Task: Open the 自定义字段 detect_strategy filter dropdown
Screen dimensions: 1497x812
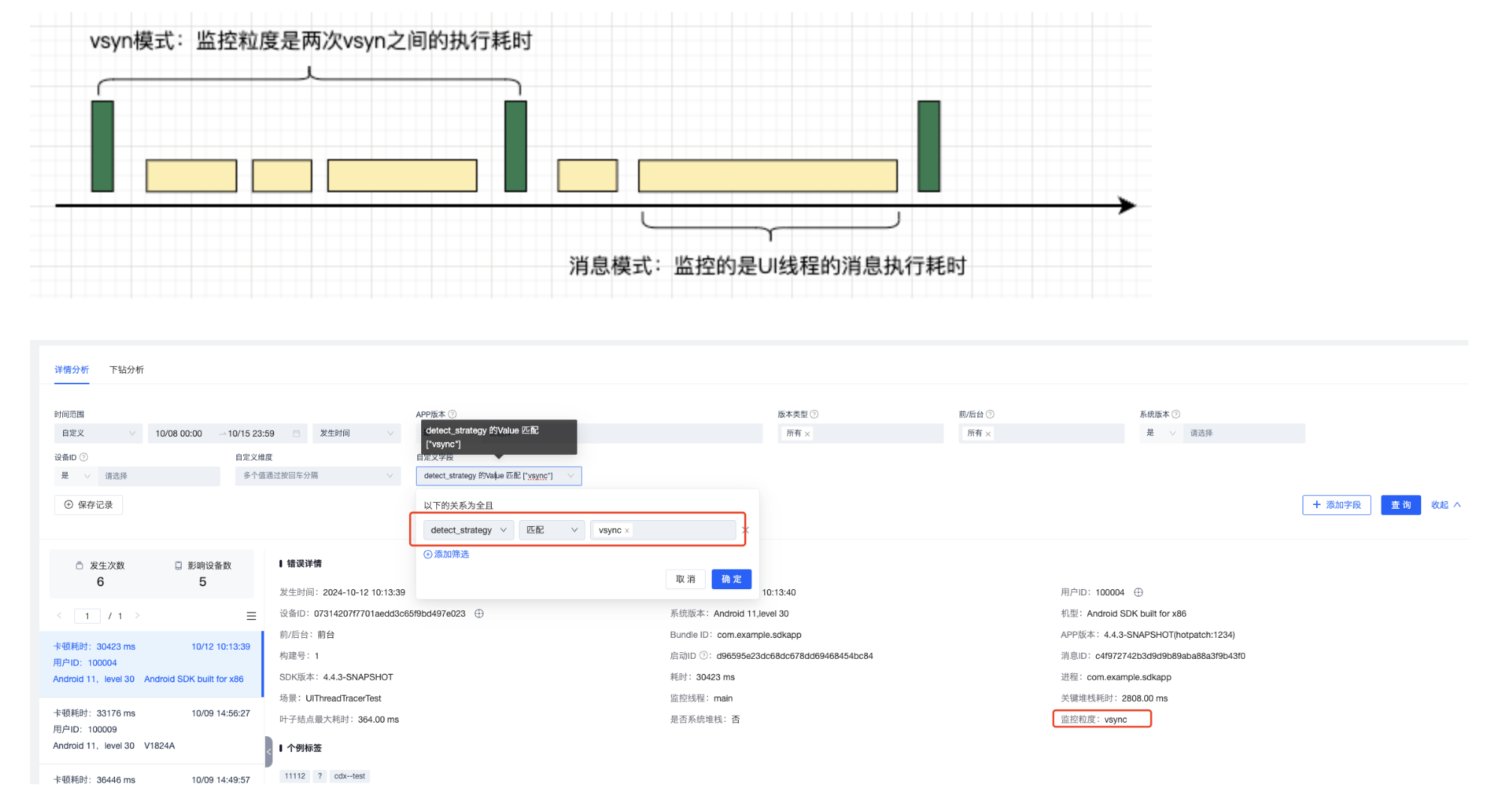Action: click(498, 476)
